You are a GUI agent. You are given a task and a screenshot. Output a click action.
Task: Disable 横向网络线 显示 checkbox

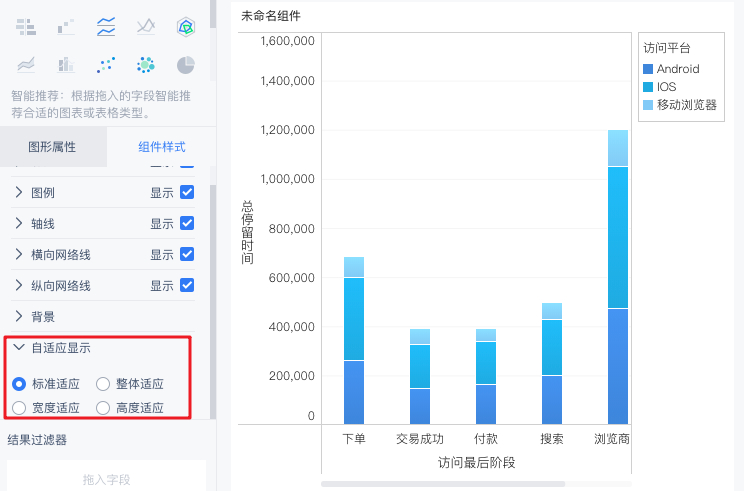click(x=187, y=254)
